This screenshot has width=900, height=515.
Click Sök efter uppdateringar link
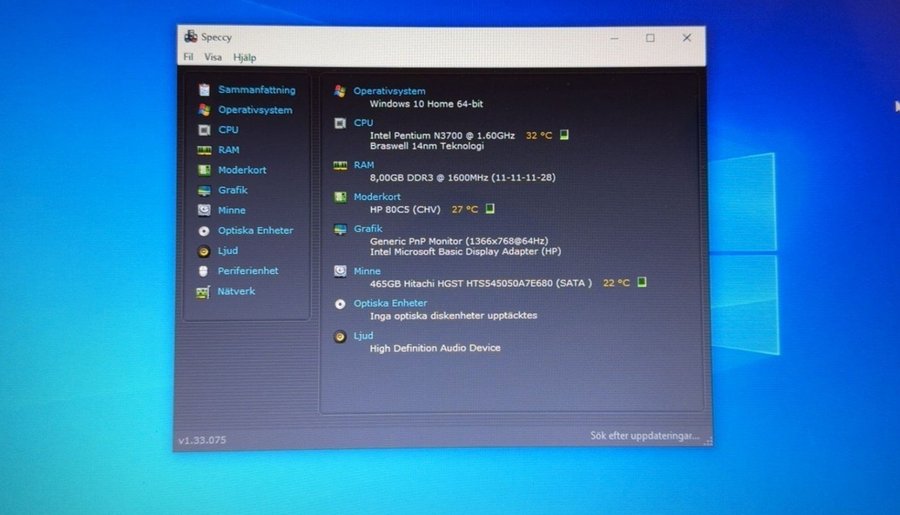[644, 437]
